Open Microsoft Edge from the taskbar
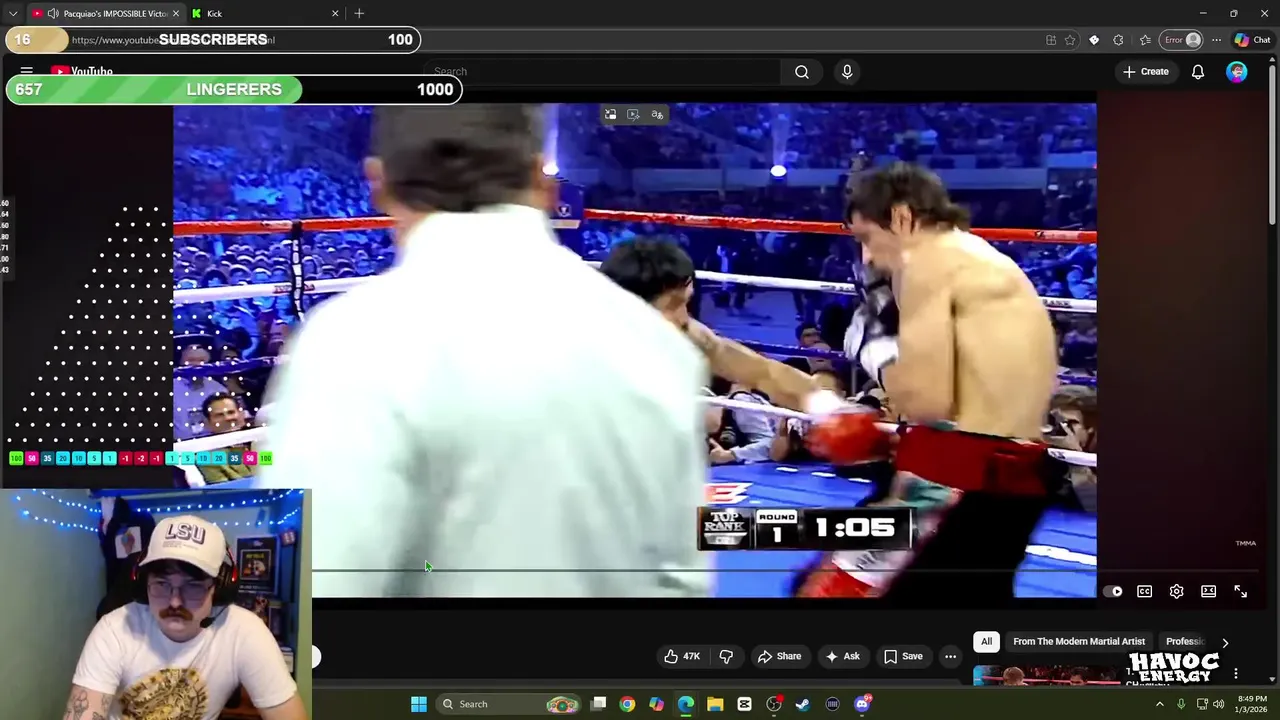The image size is (1280, 720). (x=686, y=704)
